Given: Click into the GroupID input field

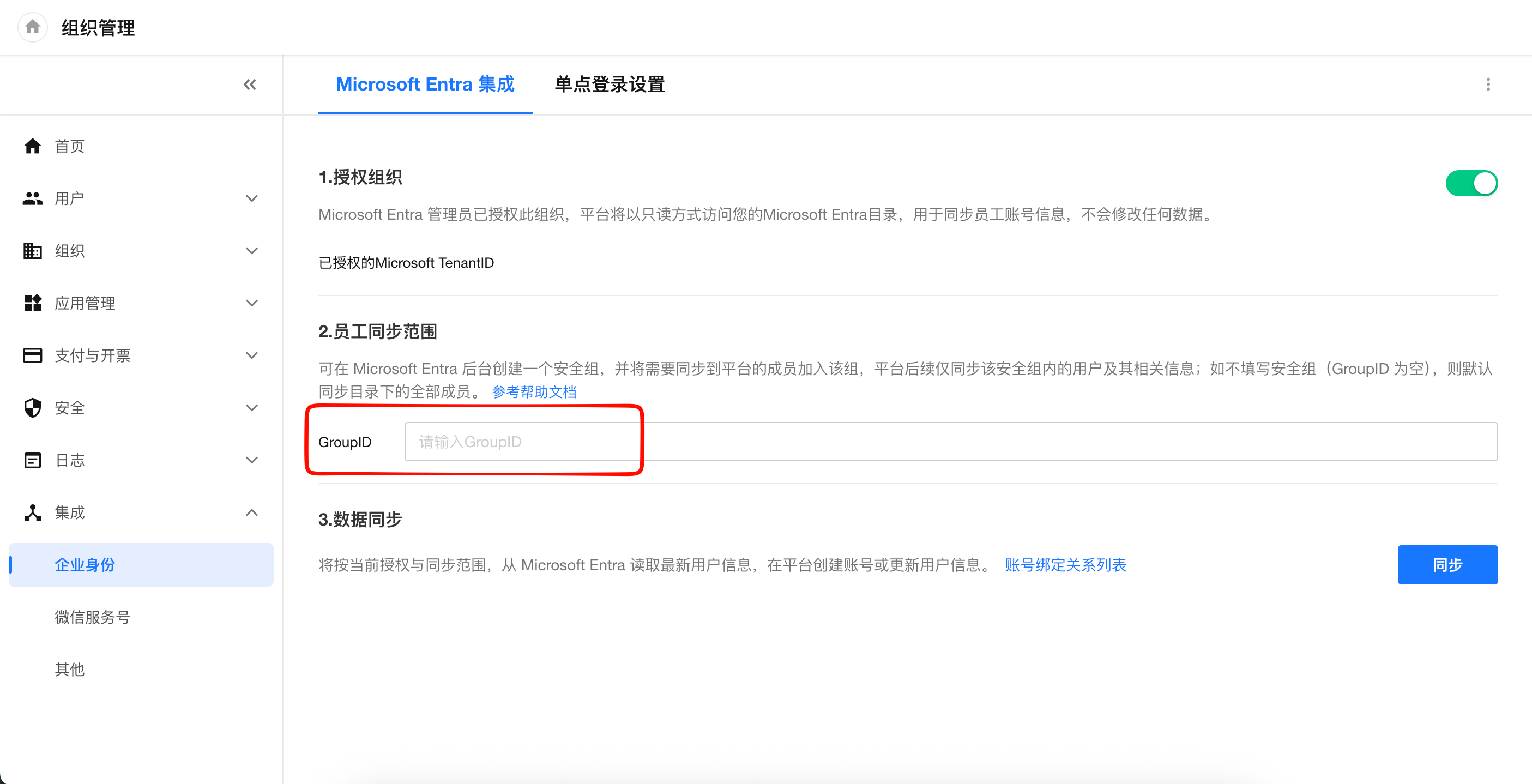Looking at the screenshot, I should click(950, 442).
